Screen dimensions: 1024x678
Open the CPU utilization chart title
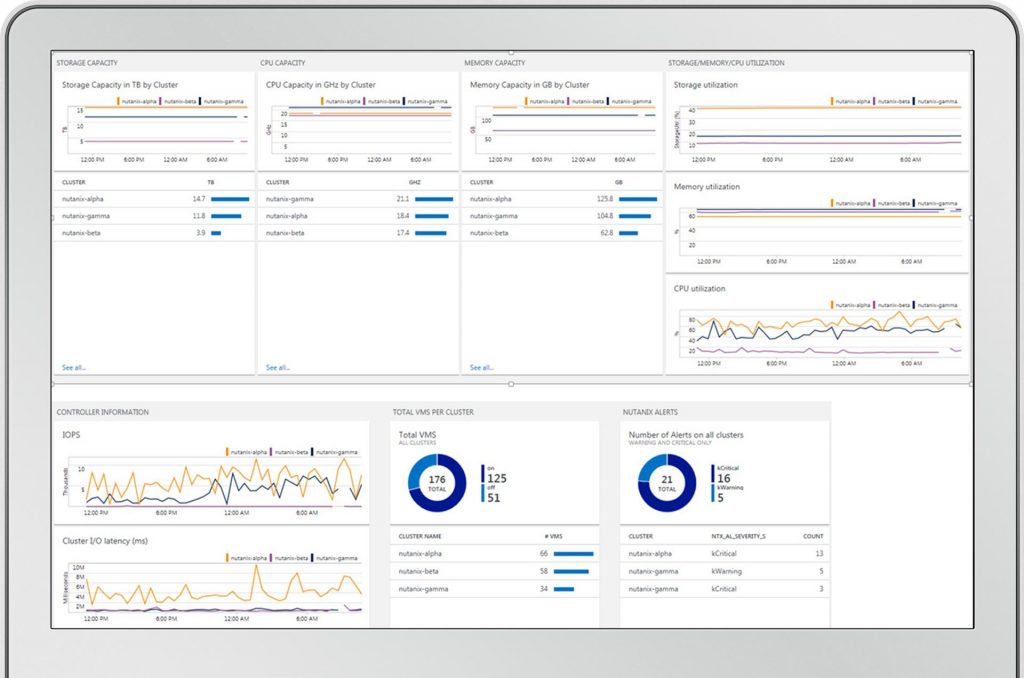point(699,289)
